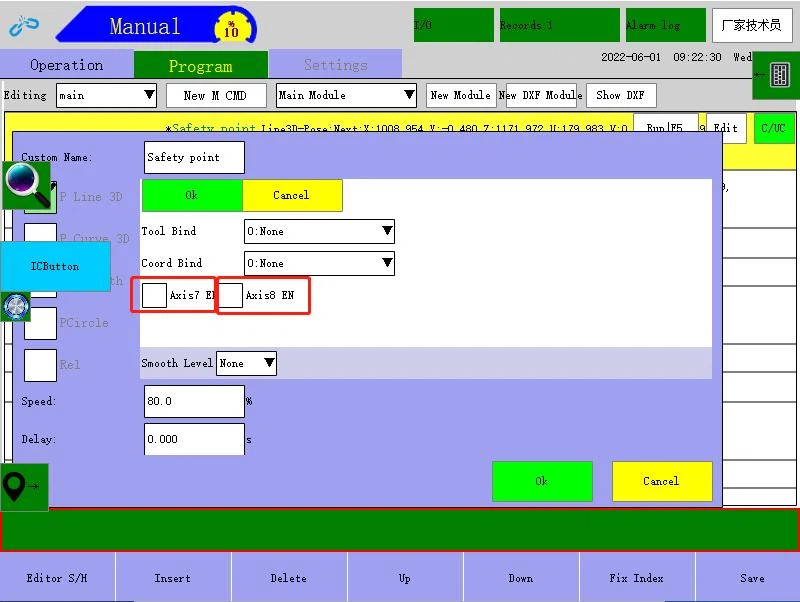Click the green C/UC indicator
The image size is (800, 602).
[773, 128]
